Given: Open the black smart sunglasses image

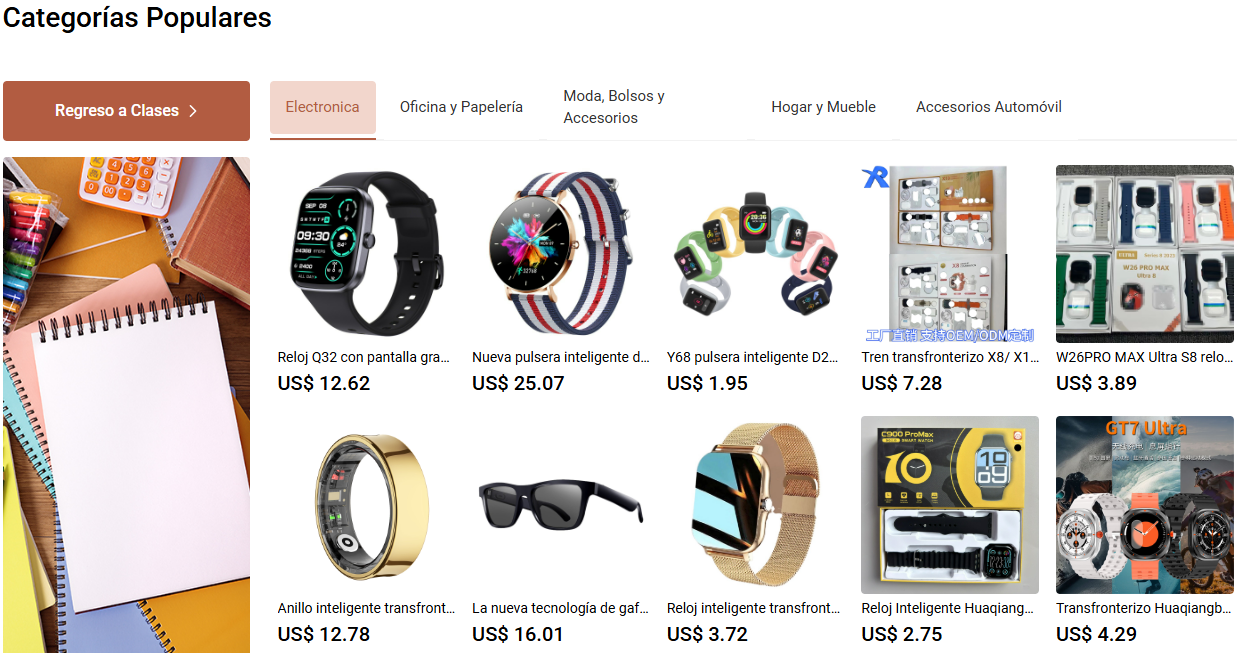Looking at the screenshot, I should pyautogui.click(x=561, y=505).
